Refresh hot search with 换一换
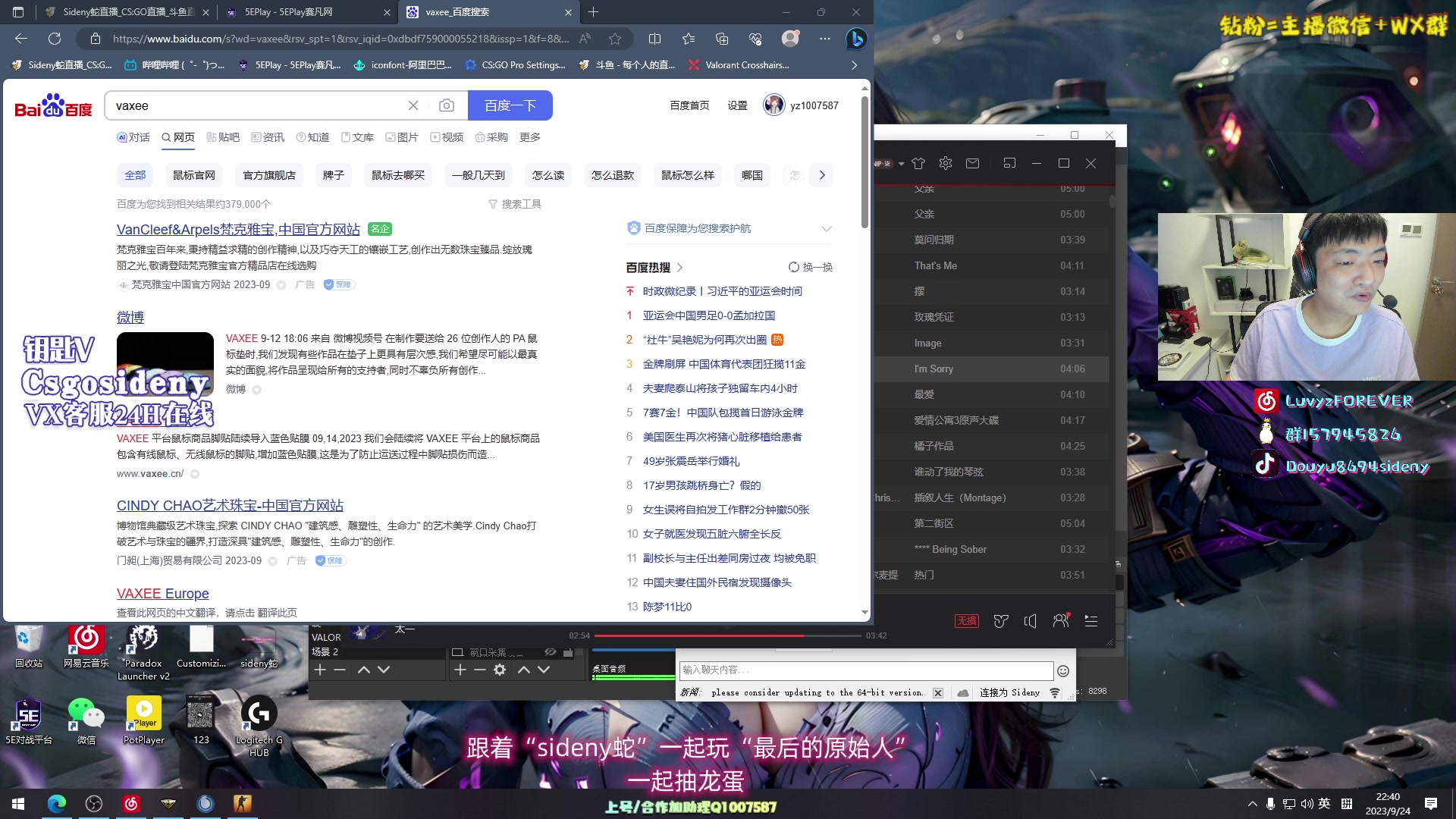 [x=811, y=267]
